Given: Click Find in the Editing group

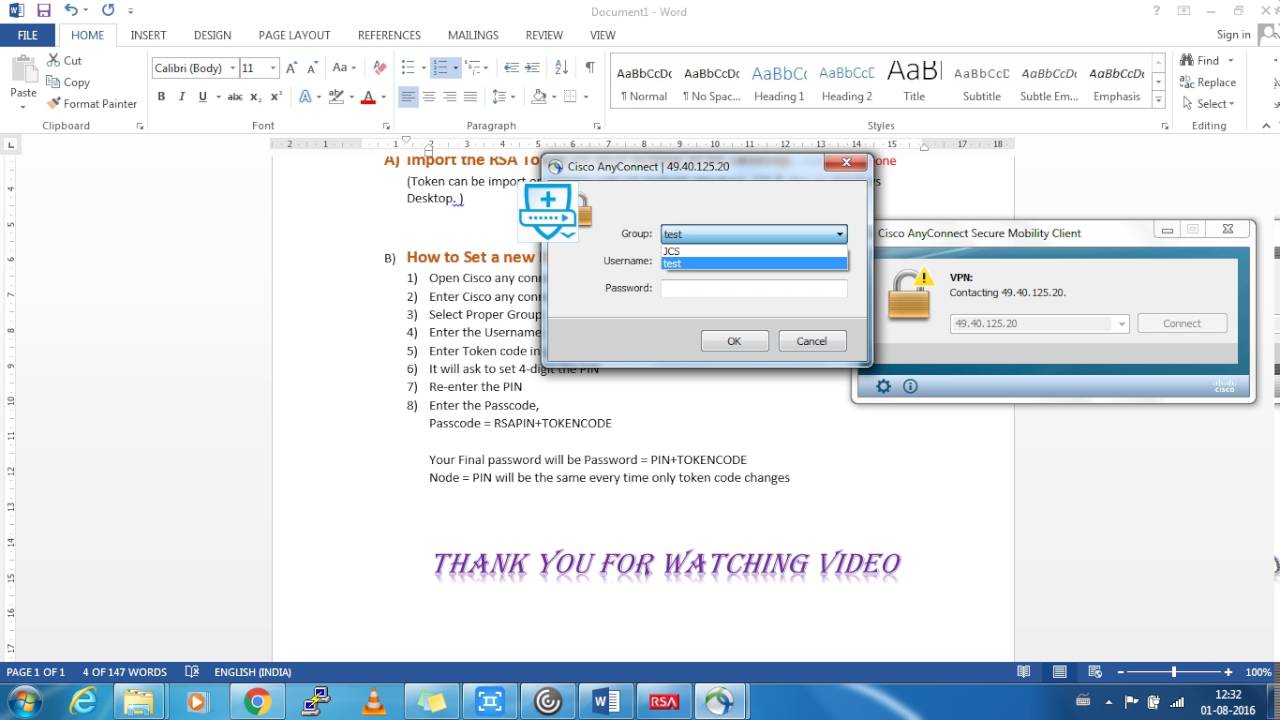Looking at the screenshot, I should coord(1200,60).
